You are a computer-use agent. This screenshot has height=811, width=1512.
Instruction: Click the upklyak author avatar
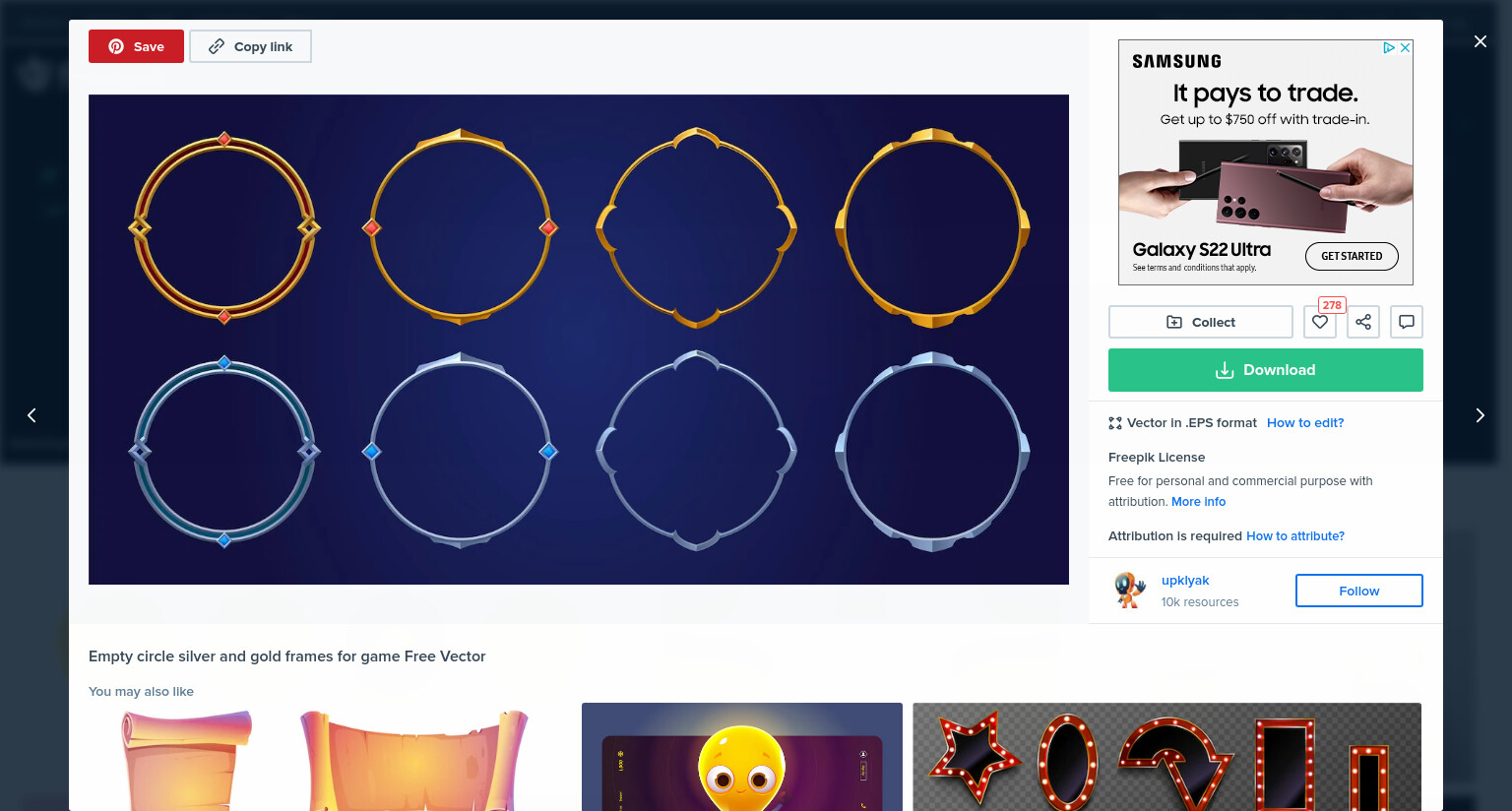click(1130, 590)
